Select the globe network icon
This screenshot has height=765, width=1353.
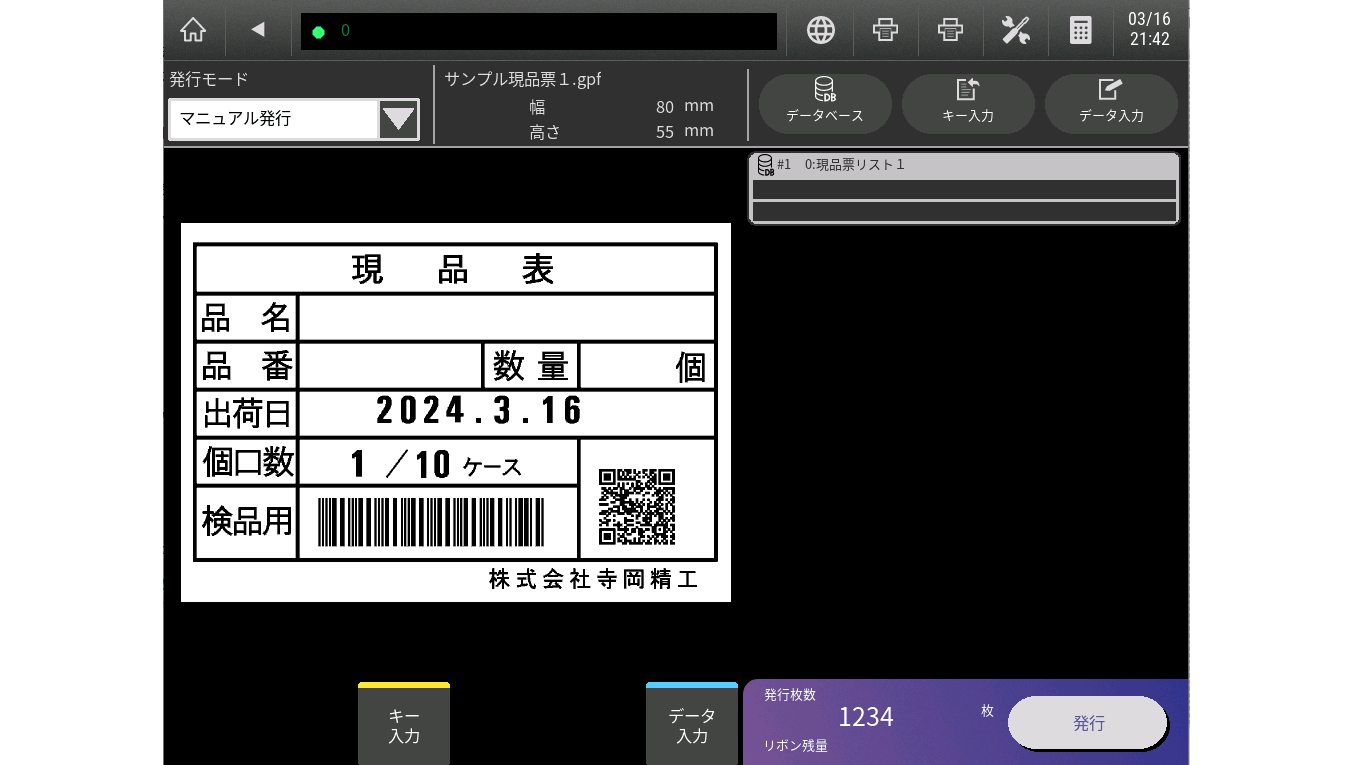819,30
